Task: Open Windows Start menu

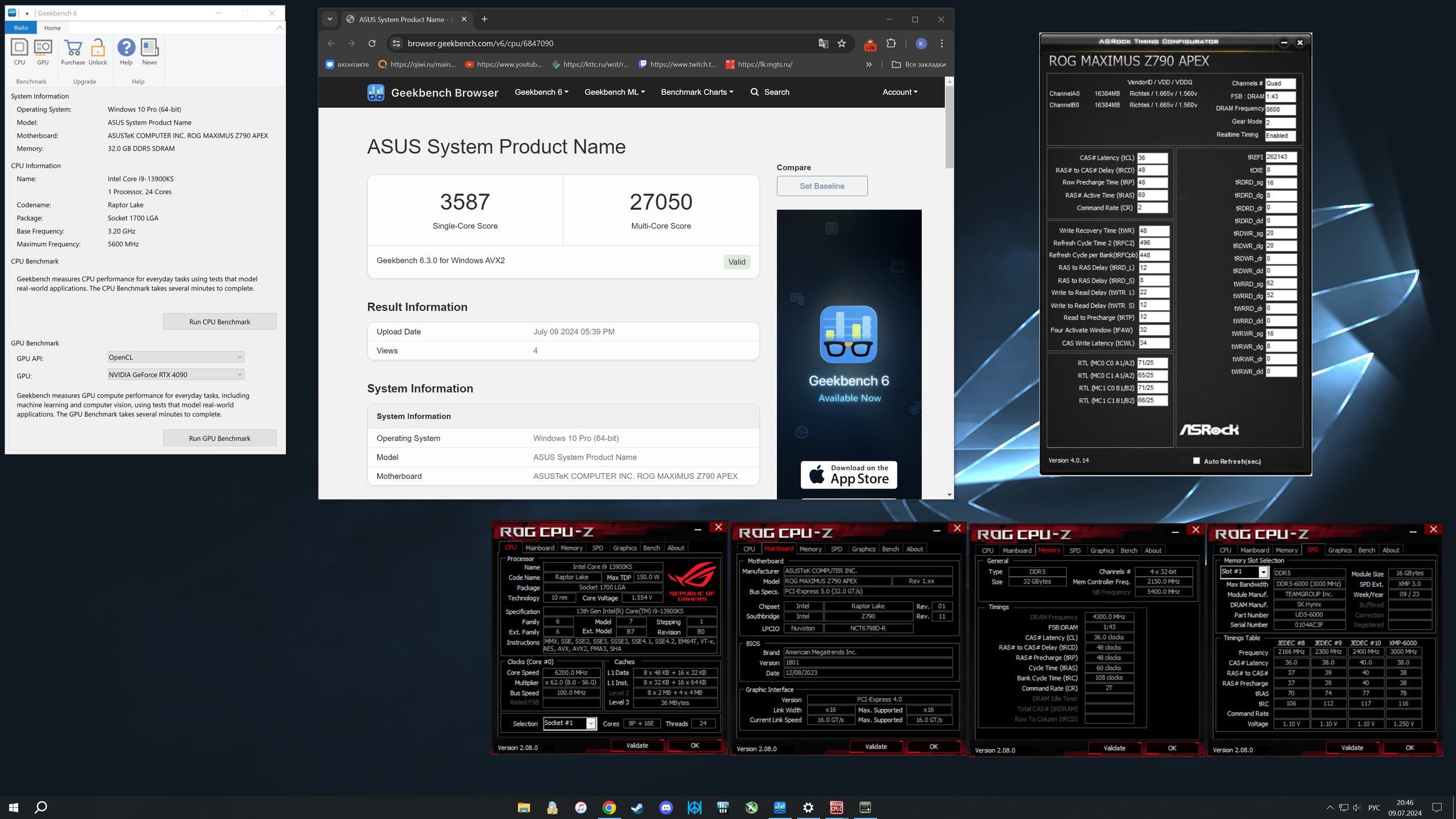Action: click(14, 807)
